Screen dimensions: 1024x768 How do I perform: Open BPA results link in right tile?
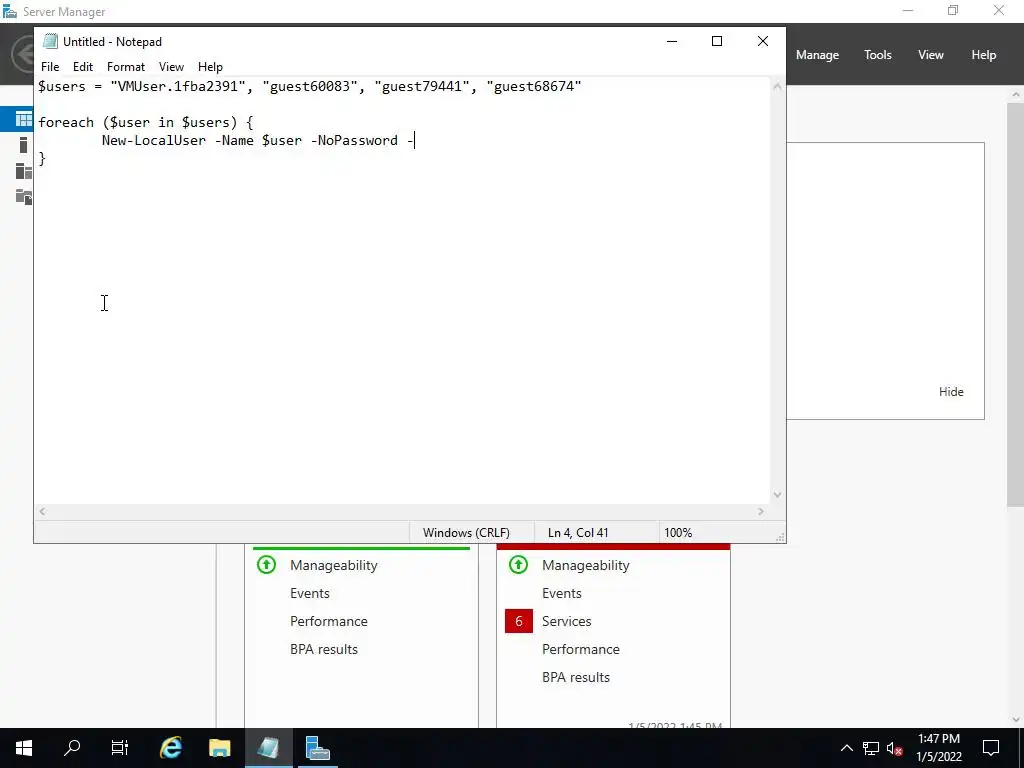576,677
